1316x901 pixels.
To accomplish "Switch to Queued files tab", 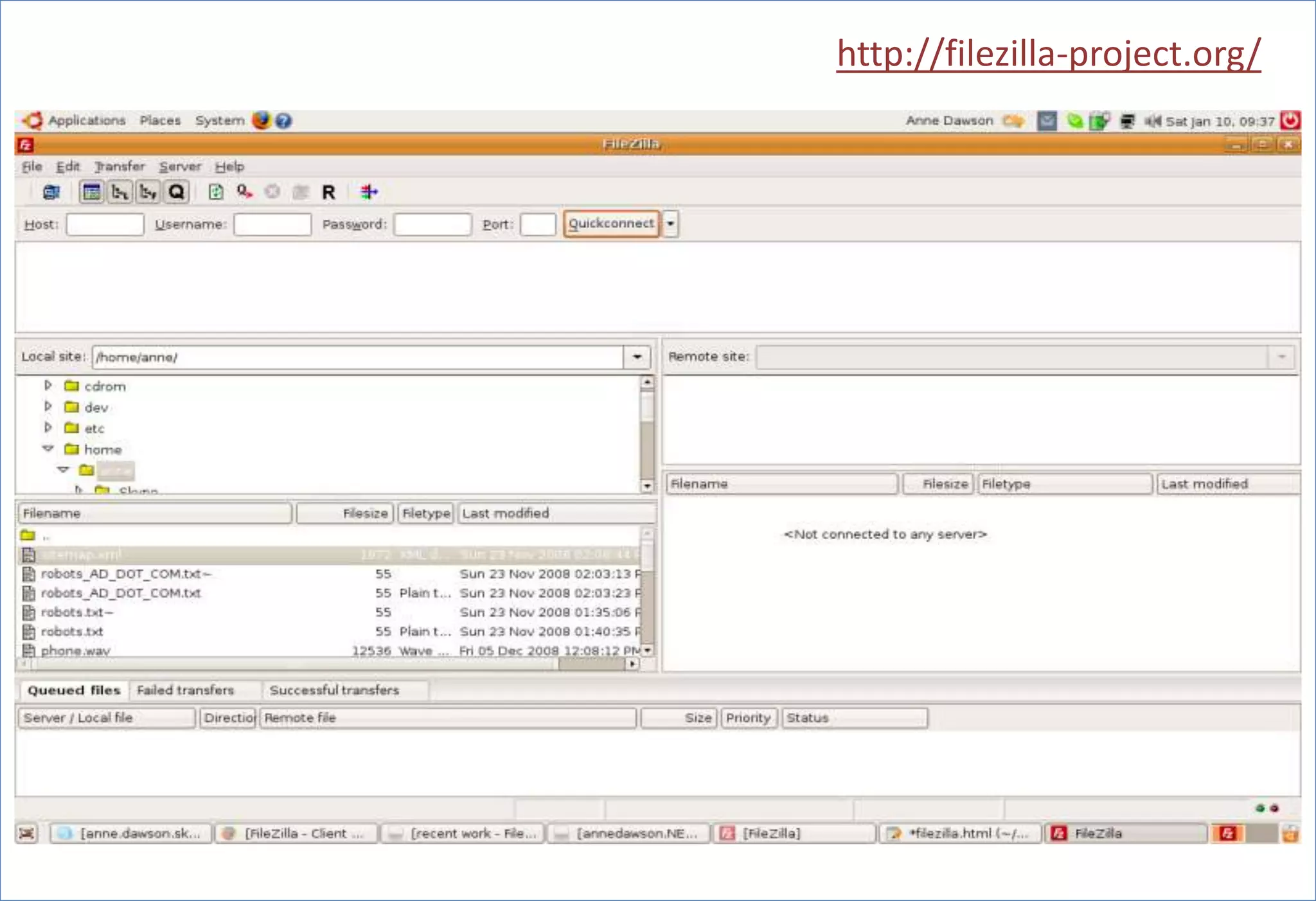I will point(74,690).
